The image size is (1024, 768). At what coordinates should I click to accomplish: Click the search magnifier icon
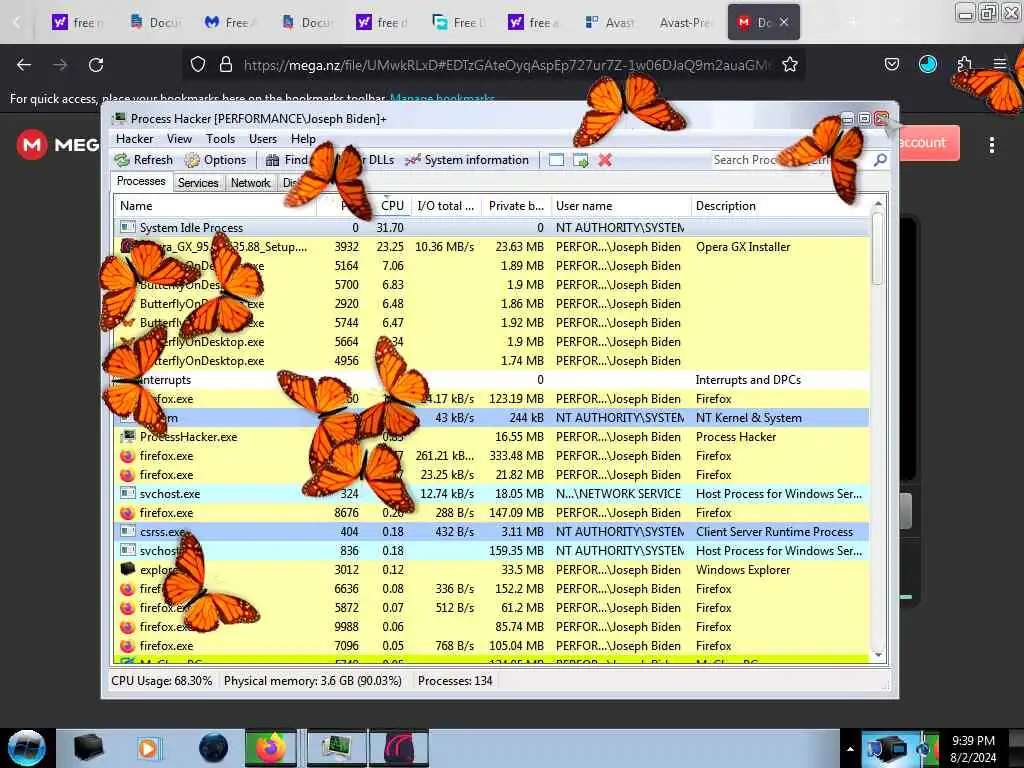(x=880, y=160)
